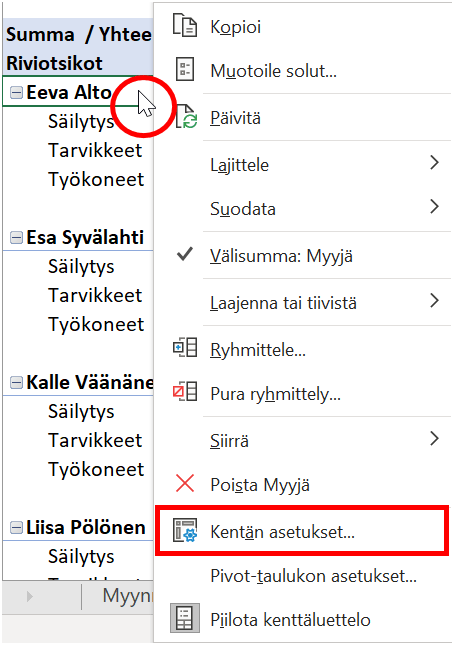Click the Ryhmittele group icon
The height and width of the screenshot is (645, 454).
[x=185, y=348]
